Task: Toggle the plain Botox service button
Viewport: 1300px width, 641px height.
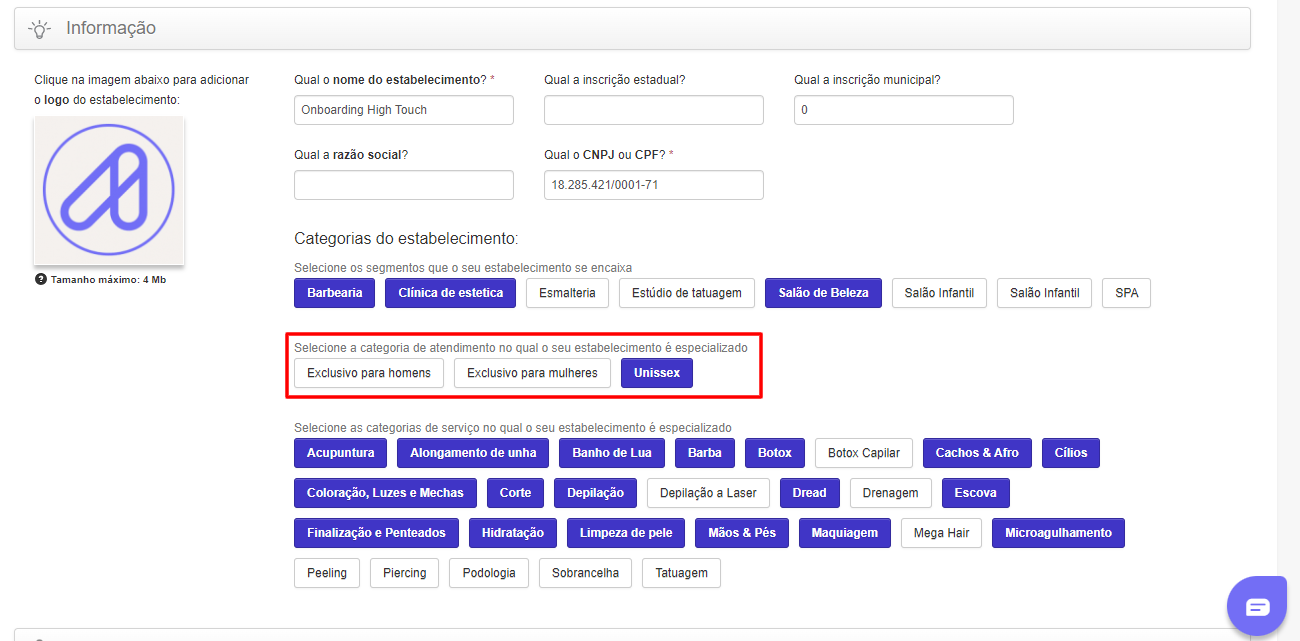Action: [x=775, y=453]
